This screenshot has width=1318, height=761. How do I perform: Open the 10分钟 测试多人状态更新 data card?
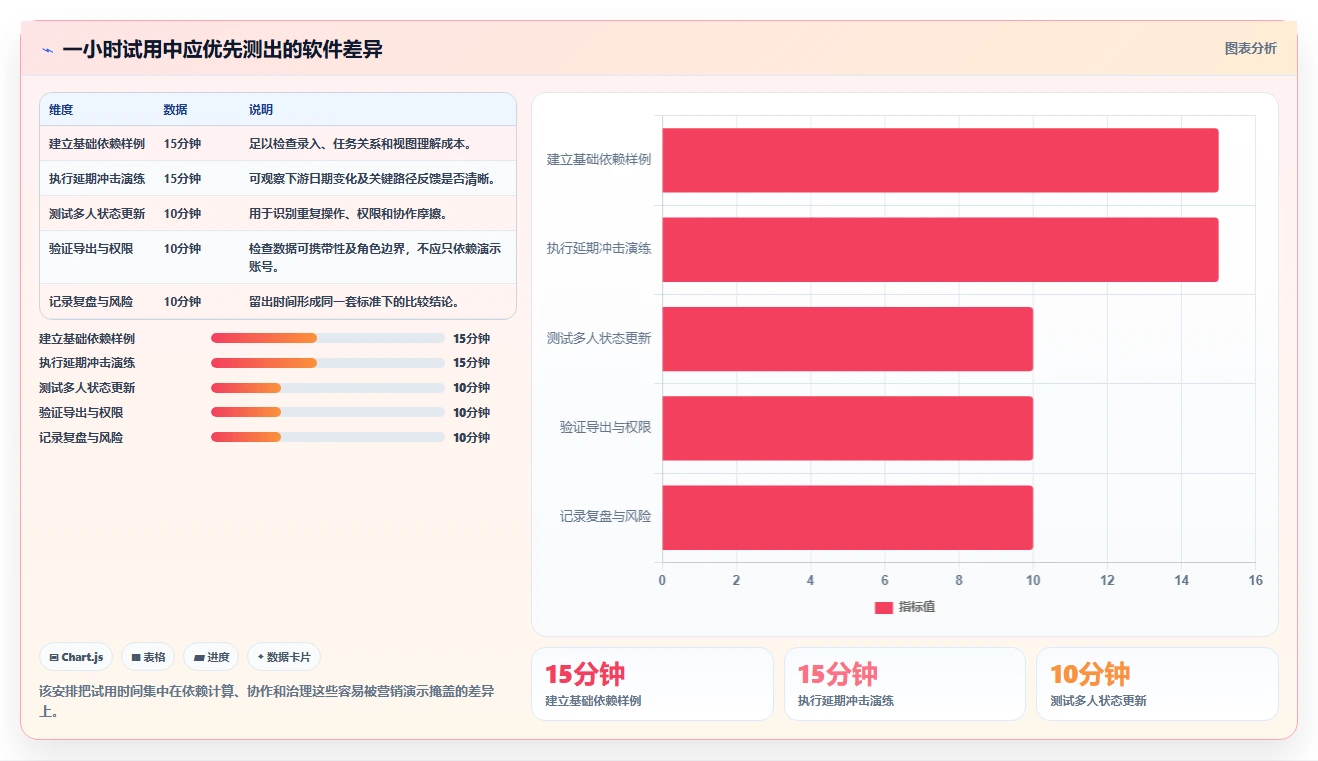pyautogui.click(x=1157, y=684)
